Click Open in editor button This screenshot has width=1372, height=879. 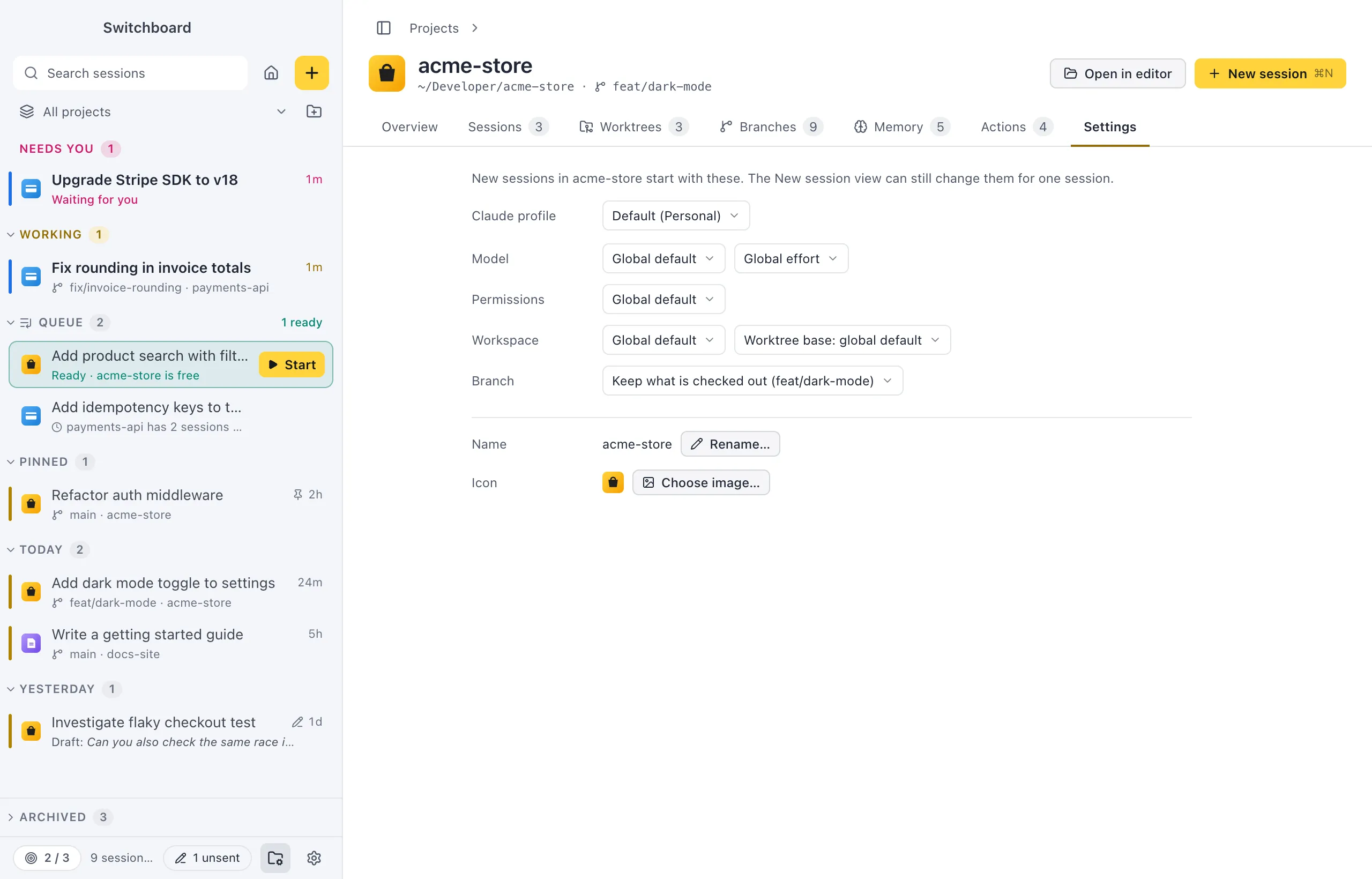tap(1117, 73)
